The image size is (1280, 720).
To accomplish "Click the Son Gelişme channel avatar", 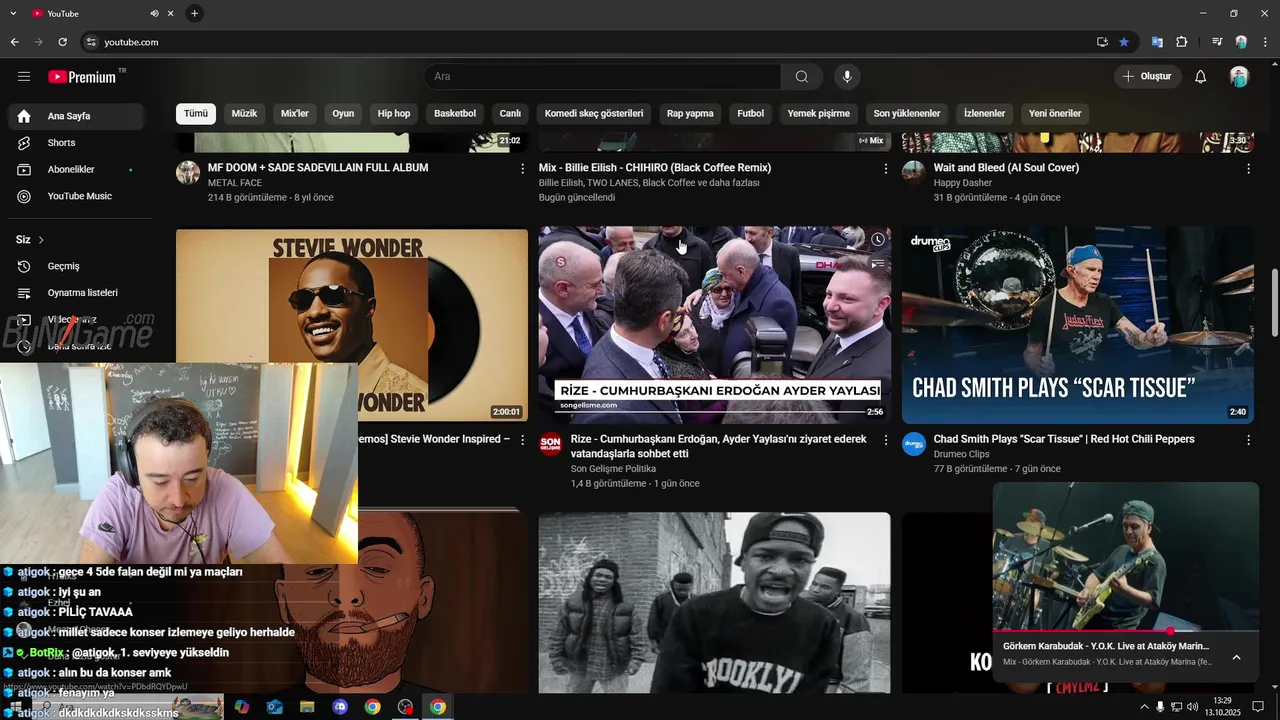I will tap(551, 444).
